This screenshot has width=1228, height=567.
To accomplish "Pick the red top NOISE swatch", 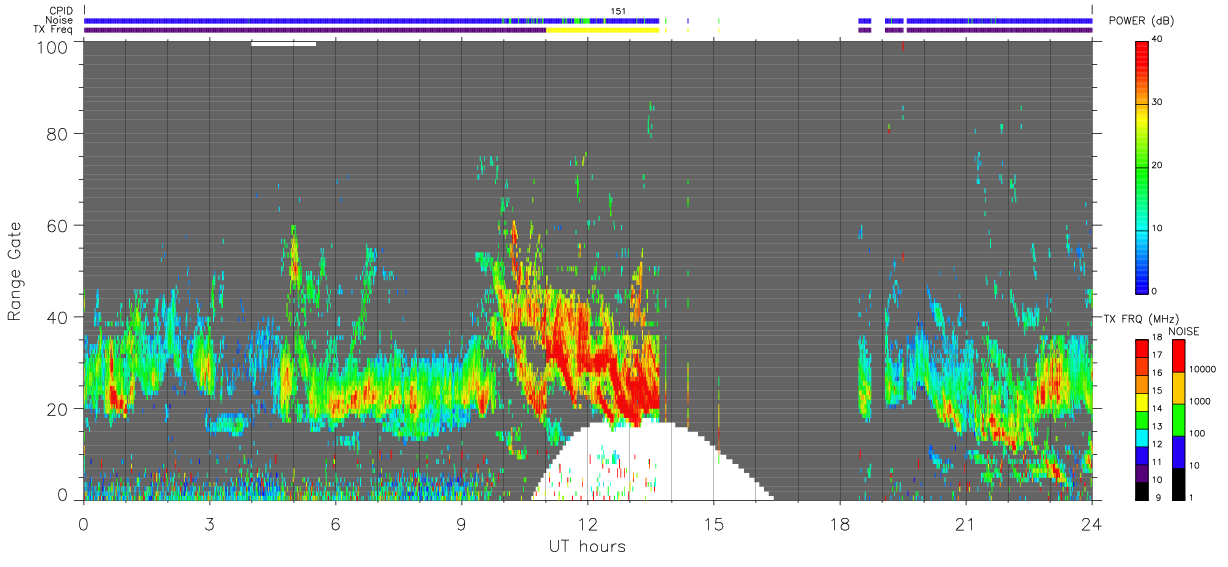I will (x=1179, y=356).
